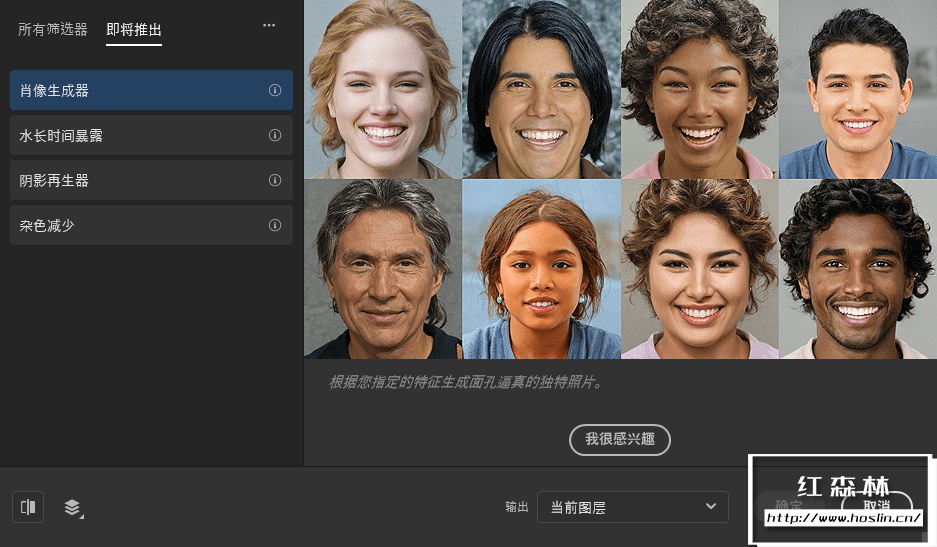
Task: Open the three-dots more options menu
Action: pos(269,25)
